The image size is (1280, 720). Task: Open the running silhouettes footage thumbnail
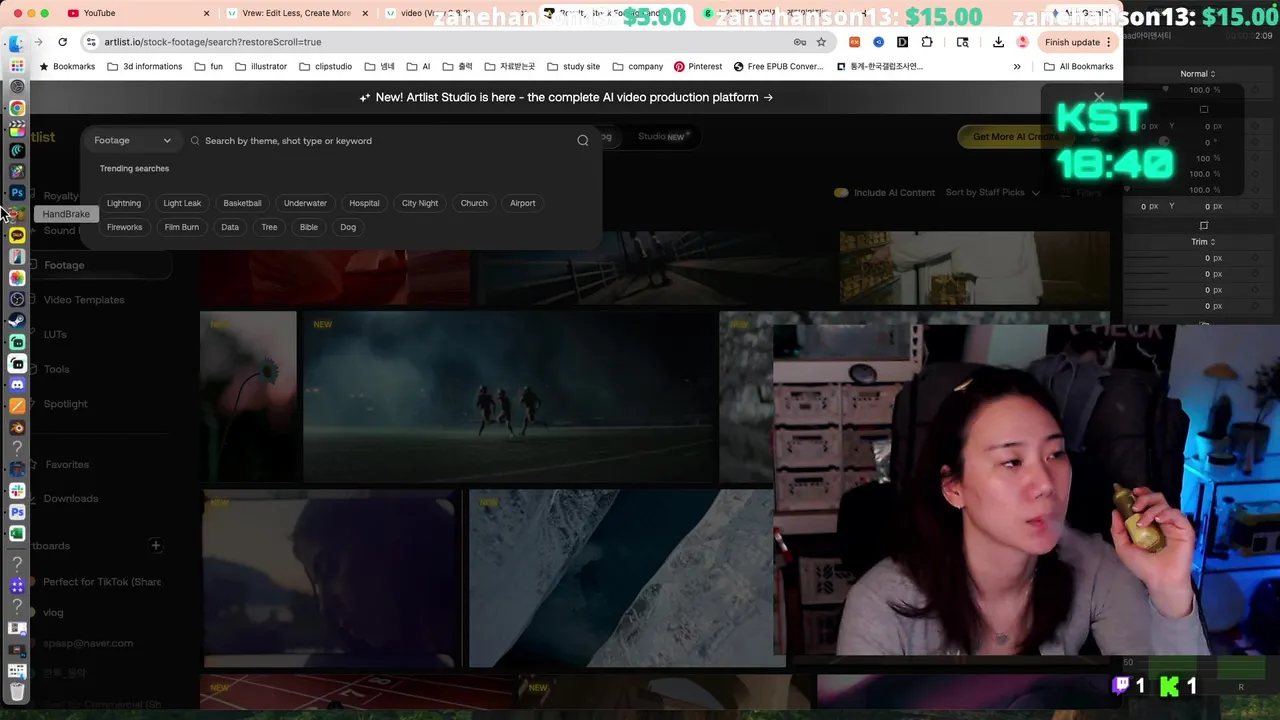coord(510,398)
